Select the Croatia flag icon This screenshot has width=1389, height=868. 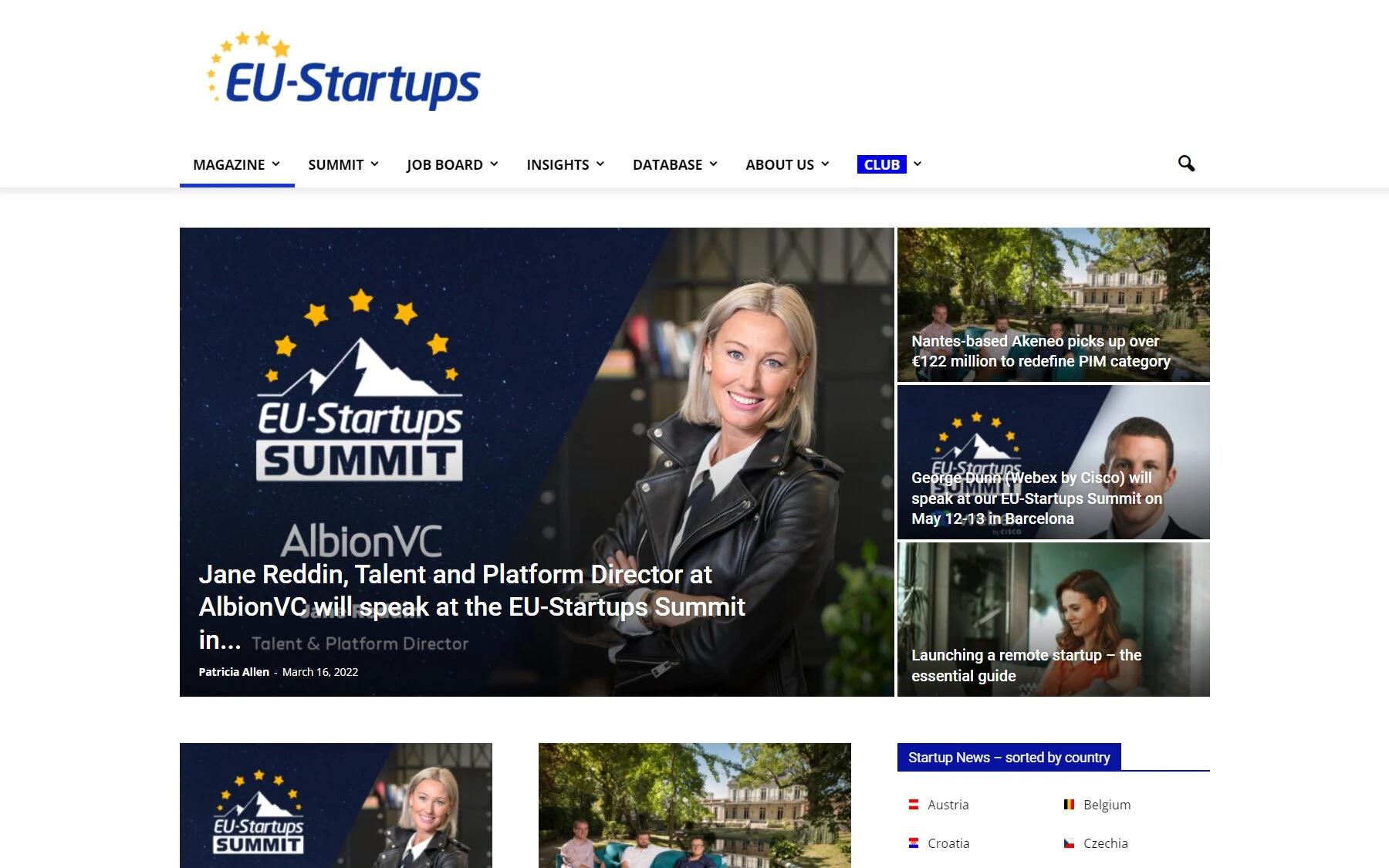914,843
